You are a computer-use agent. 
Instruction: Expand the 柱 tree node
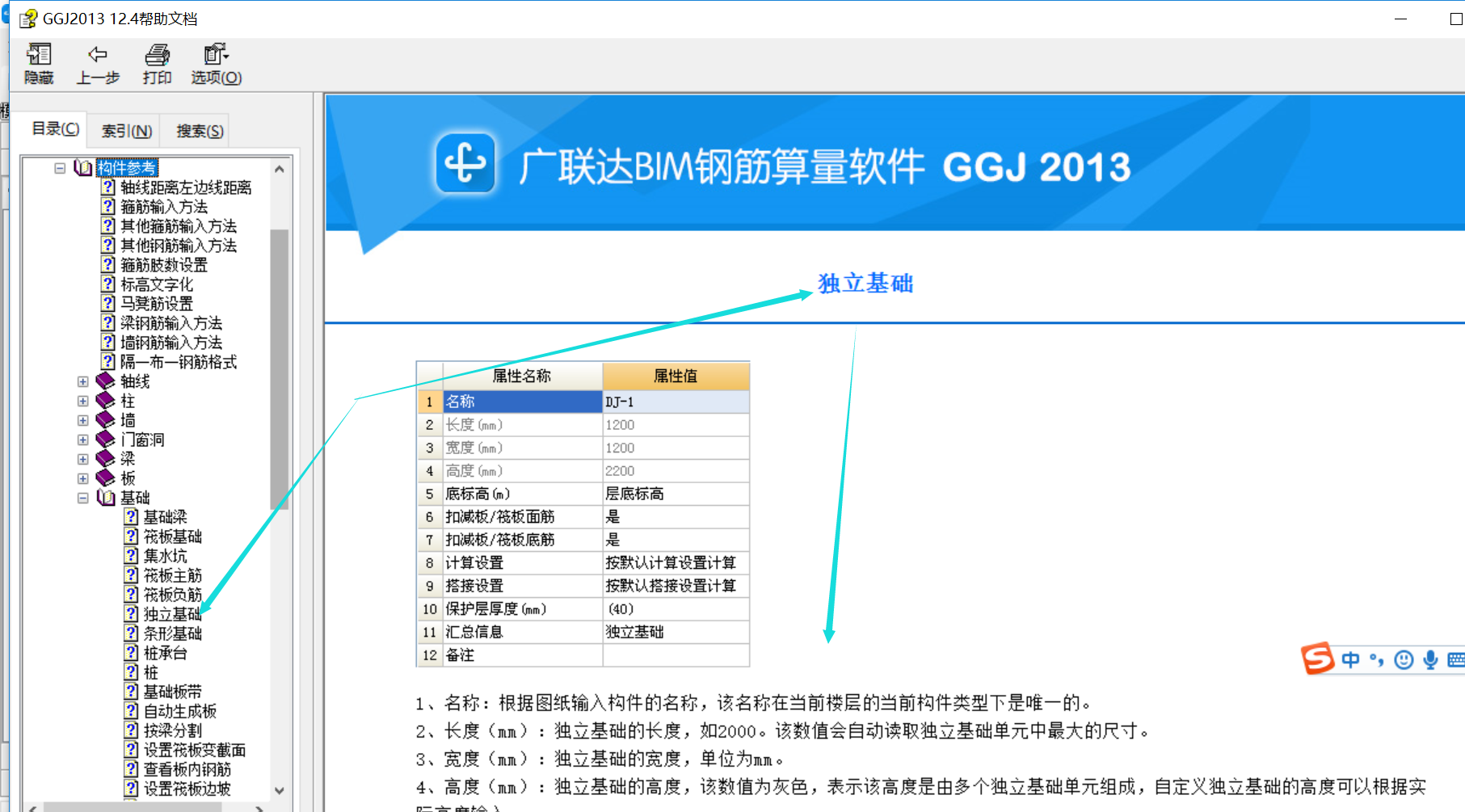(83, 401)
